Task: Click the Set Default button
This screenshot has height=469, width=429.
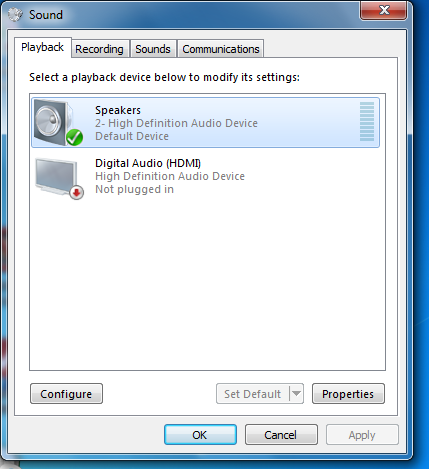Action: coord(253,394)
